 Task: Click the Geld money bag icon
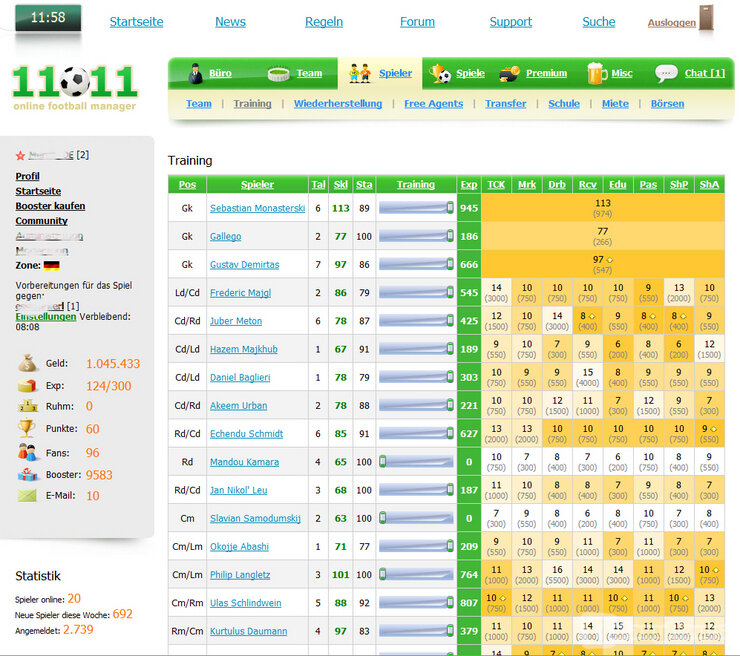coord(27,363)
